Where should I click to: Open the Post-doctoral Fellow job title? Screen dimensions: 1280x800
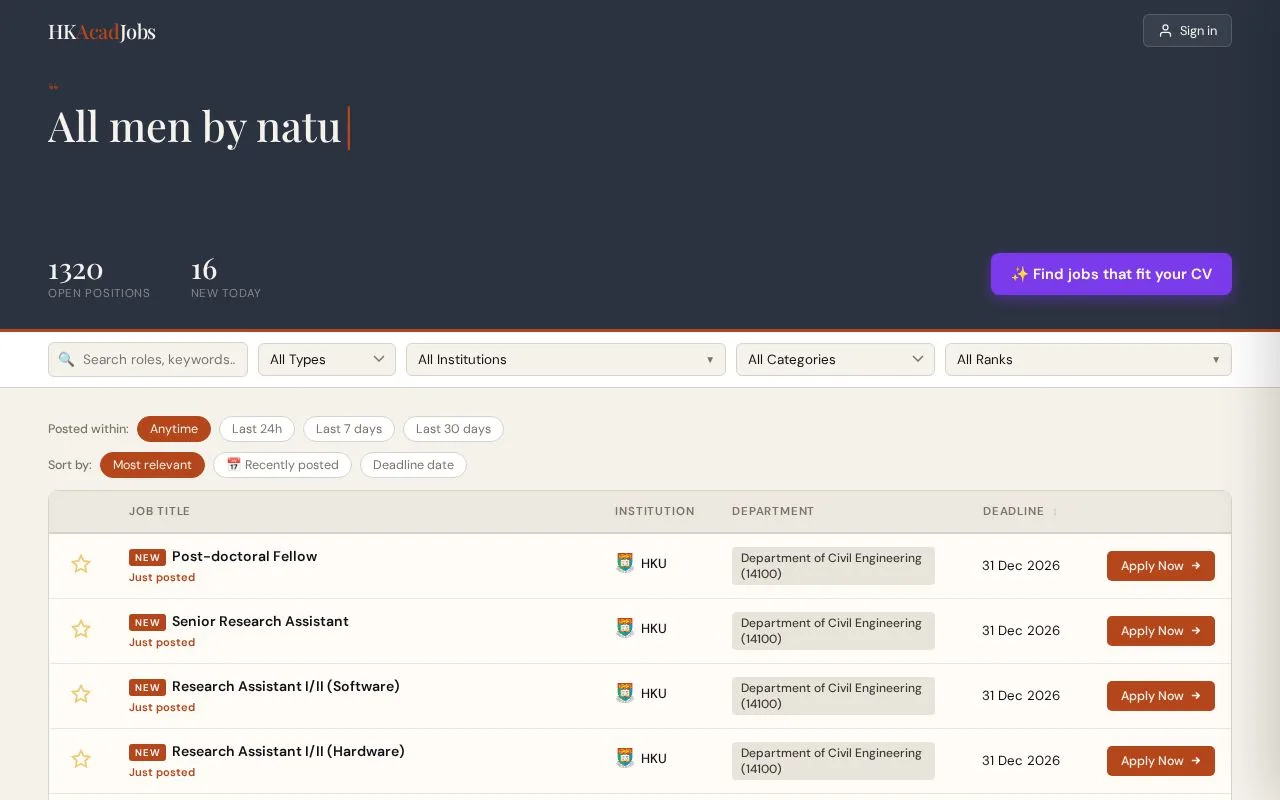point(244,556)
